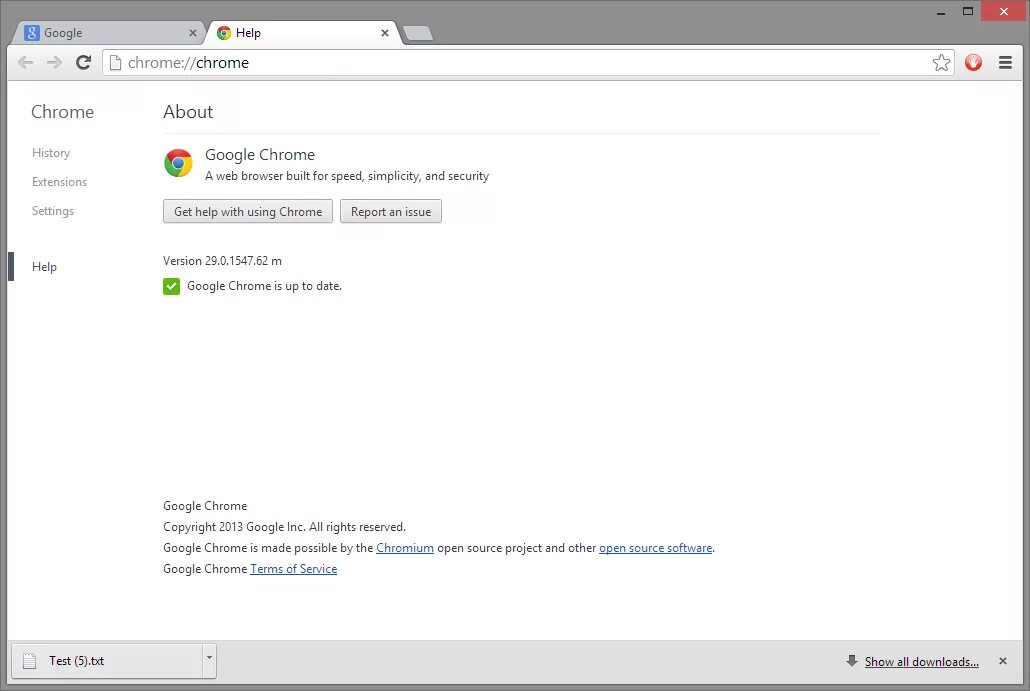The height and width of the screenshot is (691, 1030).
Task: Go back using the back arrow
Action: coord(26,62)
